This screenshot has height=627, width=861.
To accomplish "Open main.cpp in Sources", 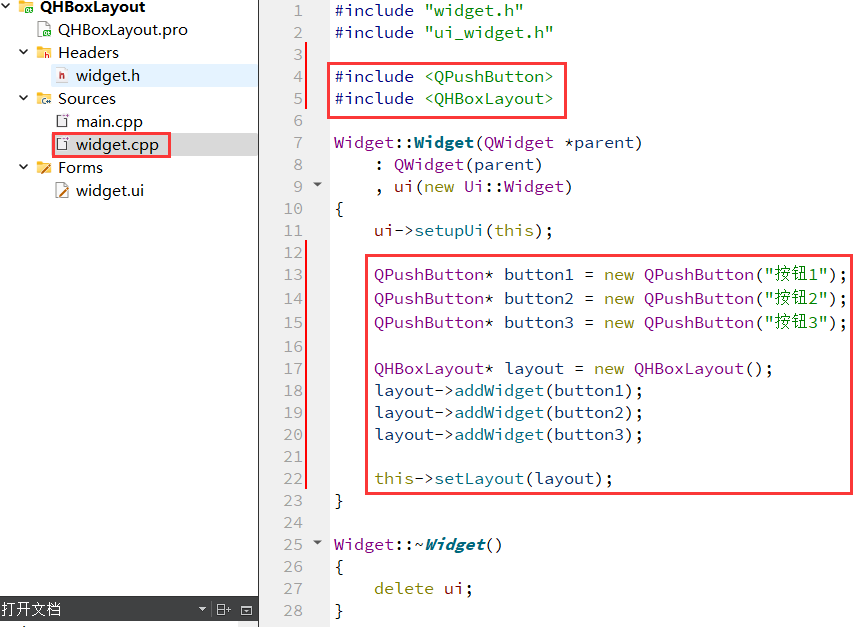I will pos(109,121).
